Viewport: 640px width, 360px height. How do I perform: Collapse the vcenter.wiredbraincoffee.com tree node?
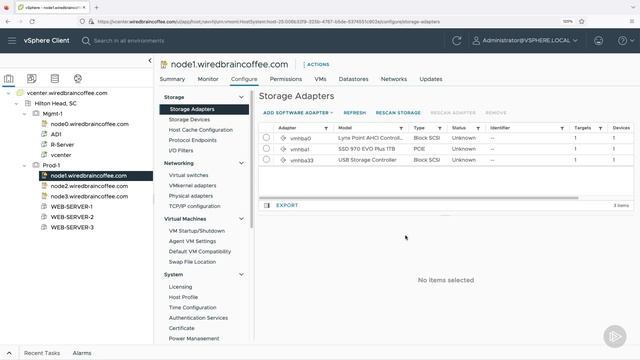pyautogui.click(x=9, y=93)
